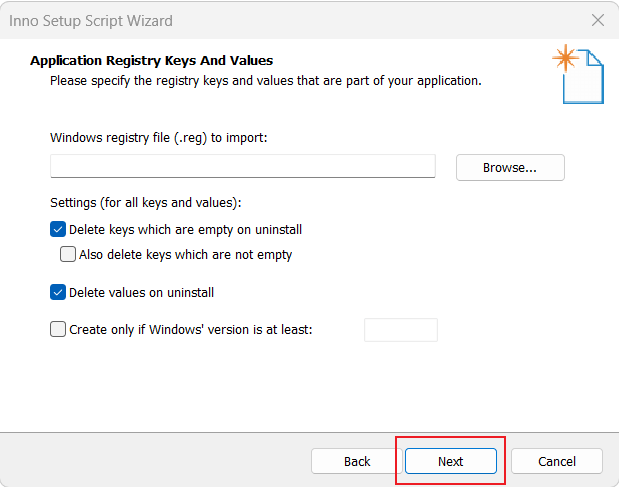
Task: Click the Inno Setup Script Wizard title text
Action: 91,21
